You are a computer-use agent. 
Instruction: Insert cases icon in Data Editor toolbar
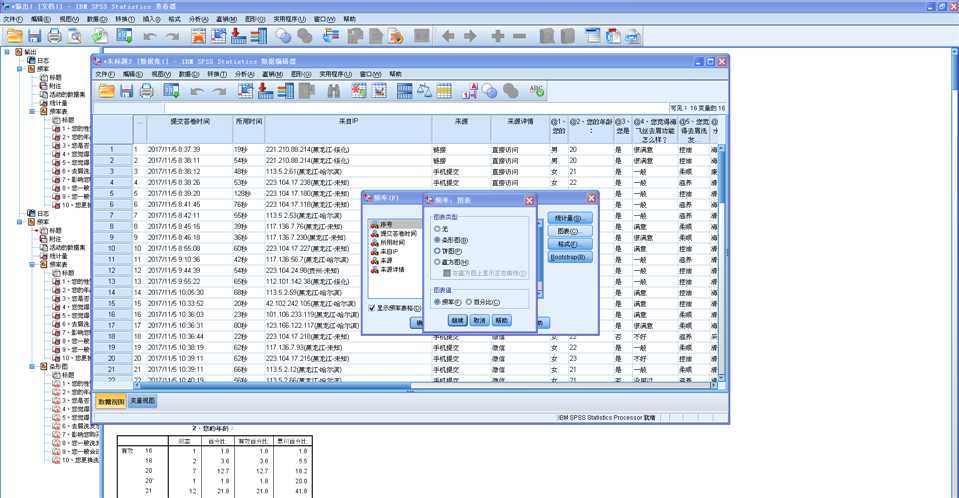358,91
